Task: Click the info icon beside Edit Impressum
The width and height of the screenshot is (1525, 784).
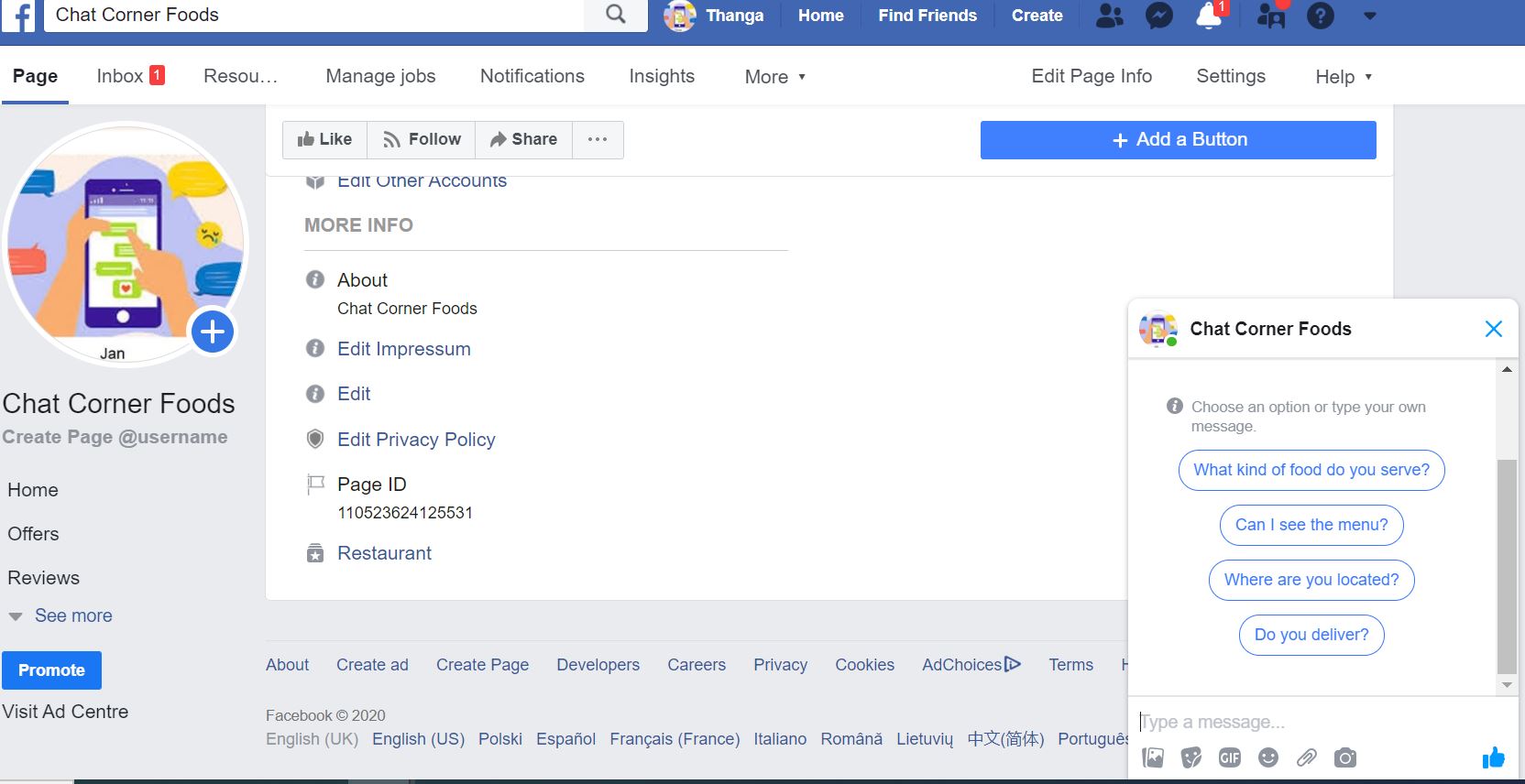Action: click(315, 348)
